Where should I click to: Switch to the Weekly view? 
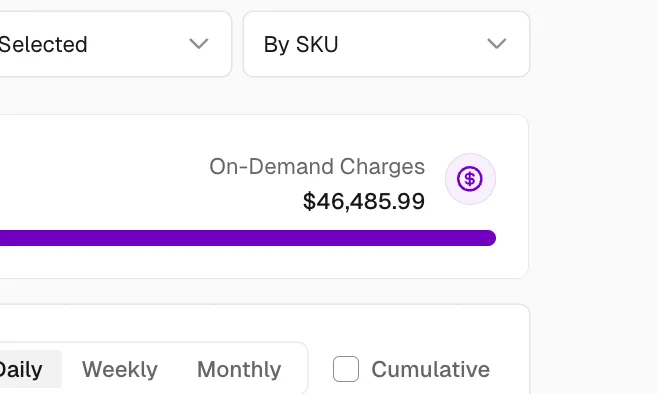(x=120, y=370)
